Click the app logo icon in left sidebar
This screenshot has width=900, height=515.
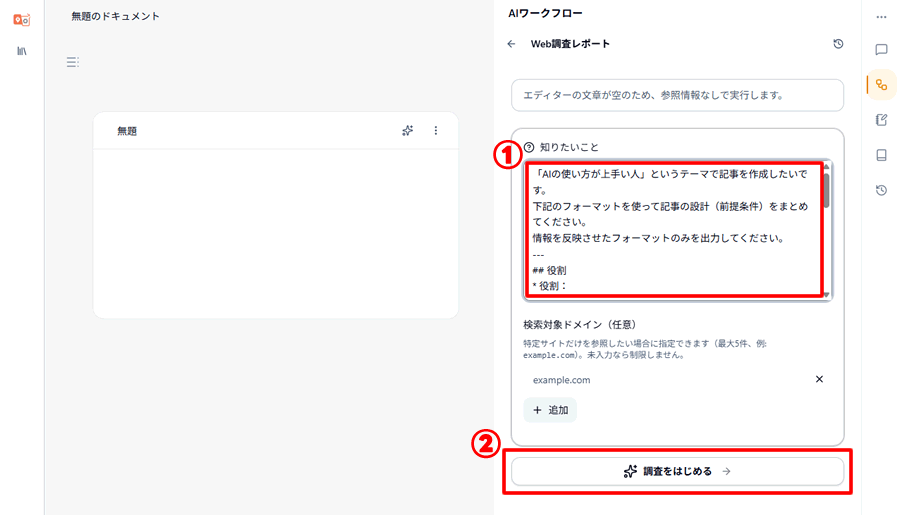coord(21,20)
